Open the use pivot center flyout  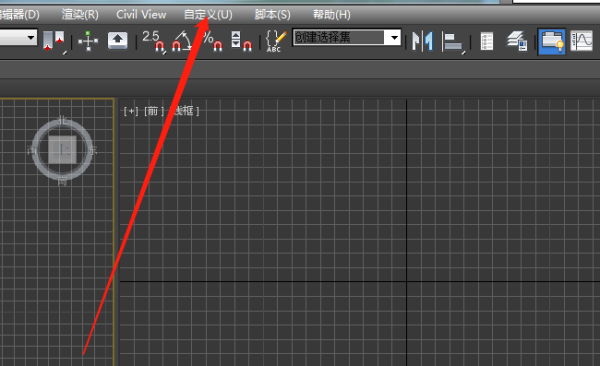tap(54, 41)
